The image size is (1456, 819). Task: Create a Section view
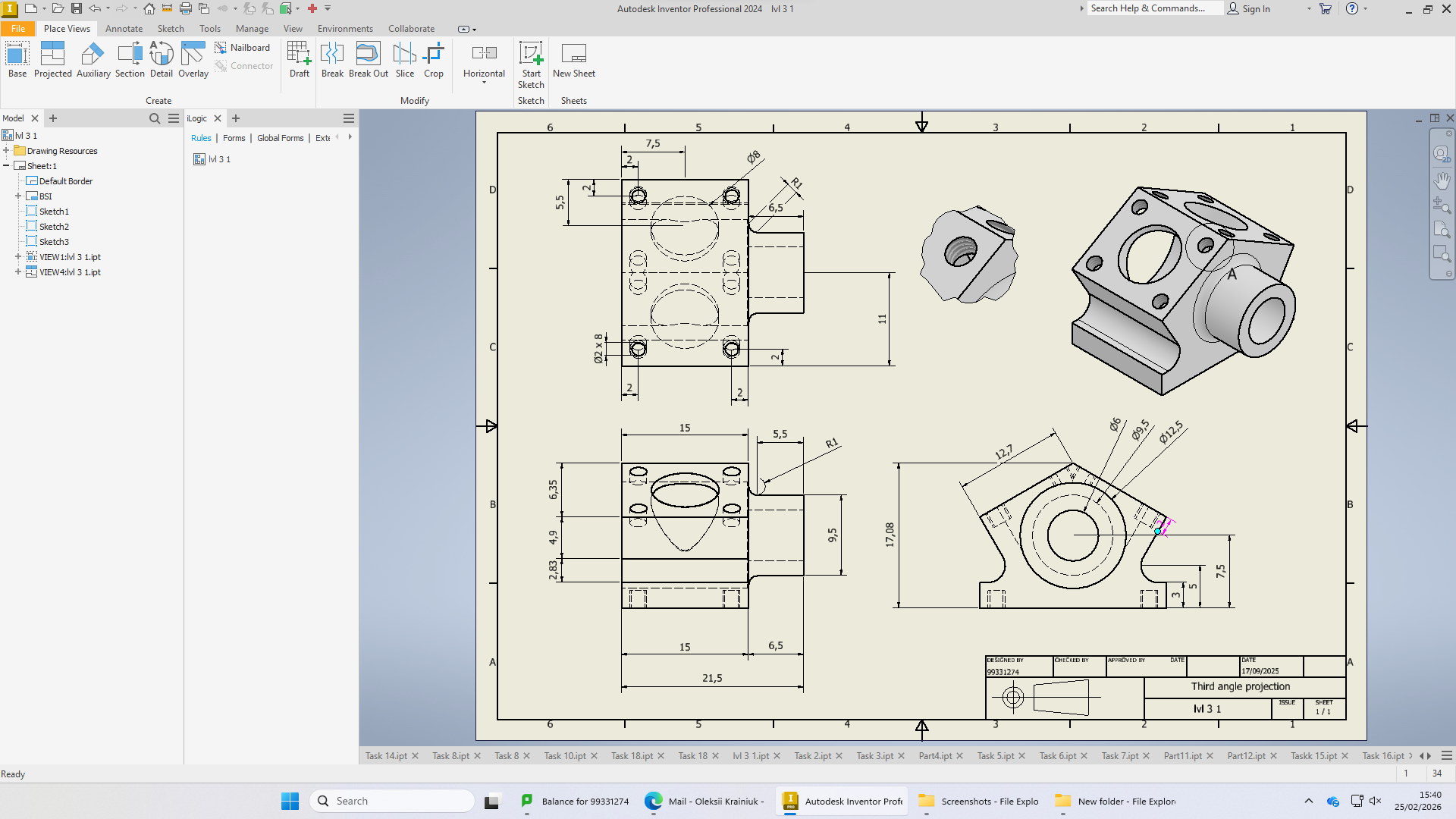(x=130, y=60)
